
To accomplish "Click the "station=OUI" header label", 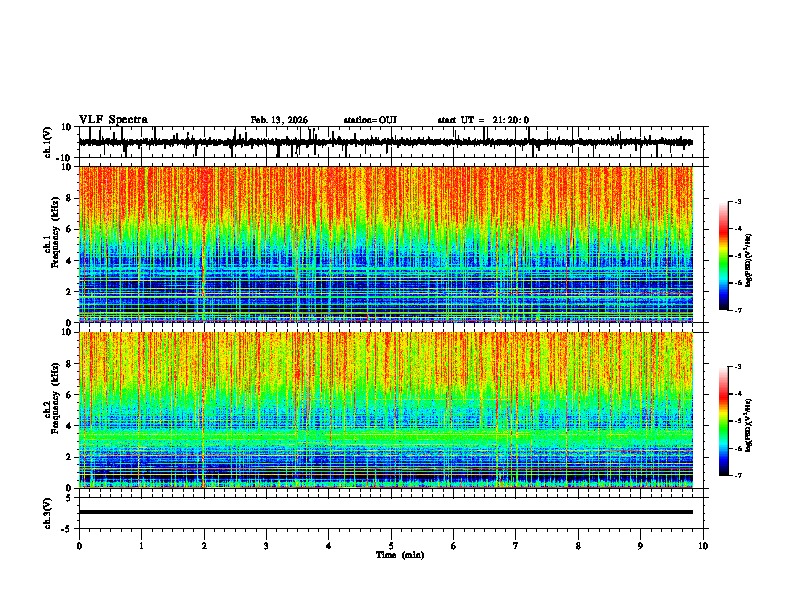I will 370,120.
